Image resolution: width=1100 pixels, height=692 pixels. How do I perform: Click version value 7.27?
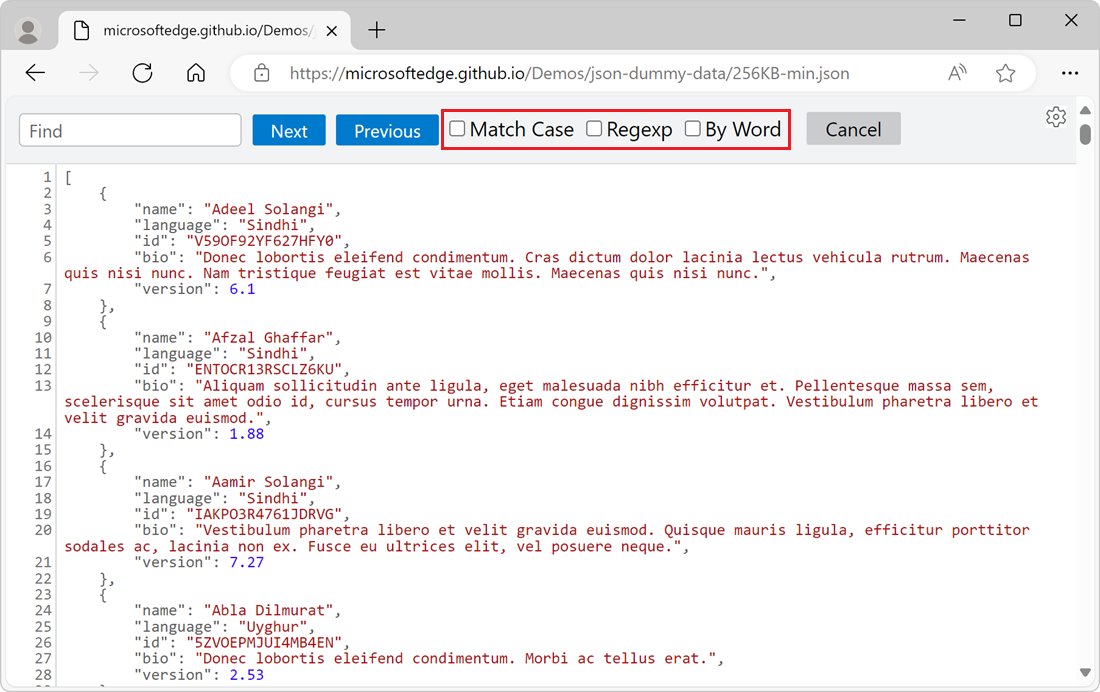point(246,562)
